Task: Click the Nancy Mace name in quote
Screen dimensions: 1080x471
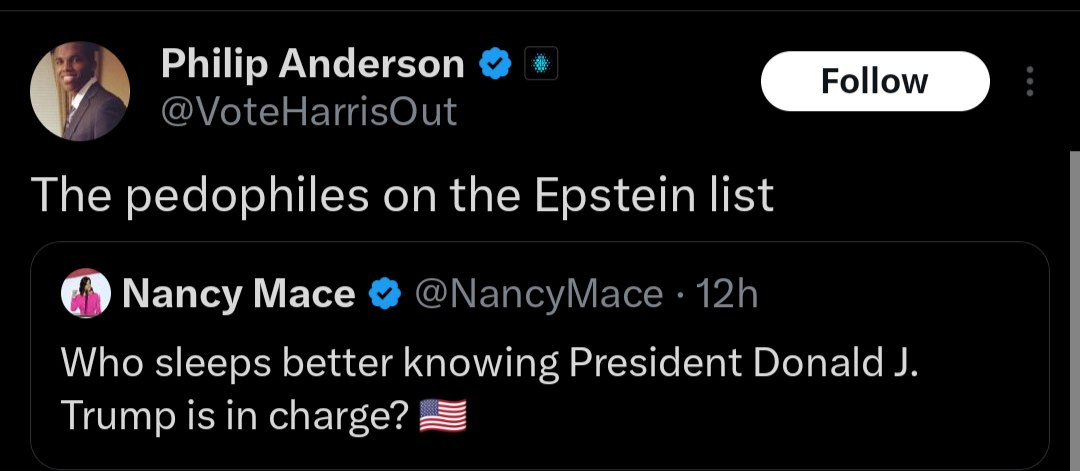Action: (238, 294)
